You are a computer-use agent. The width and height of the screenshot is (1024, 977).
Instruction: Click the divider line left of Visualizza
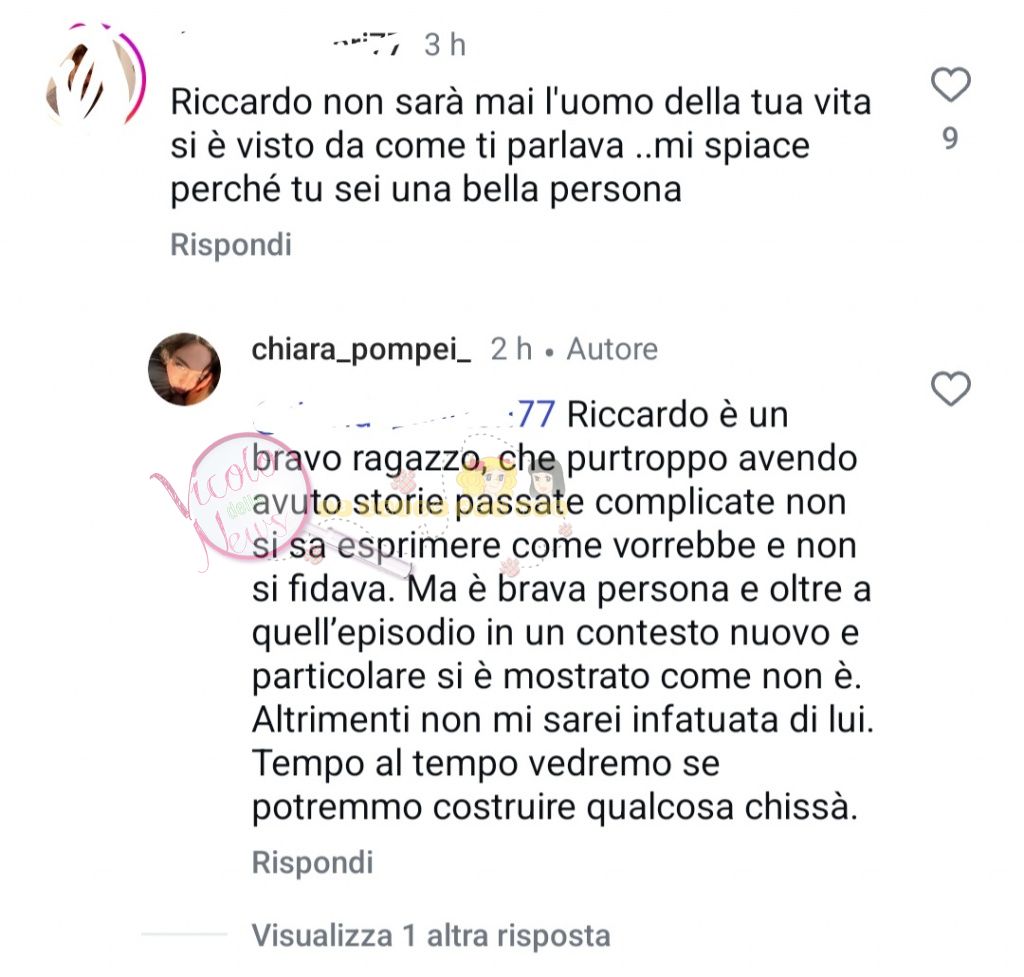[184, 935]
